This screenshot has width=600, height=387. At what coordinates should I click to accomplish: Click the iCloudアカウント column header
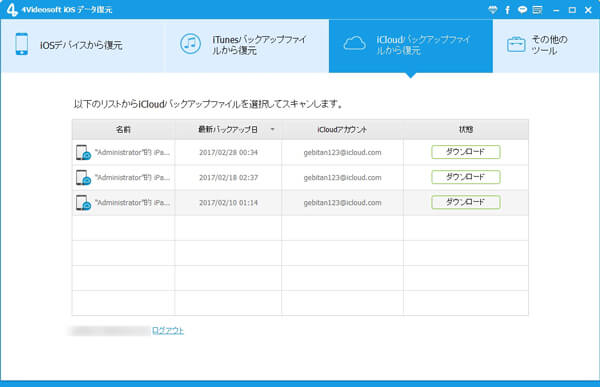coord(342,129)
